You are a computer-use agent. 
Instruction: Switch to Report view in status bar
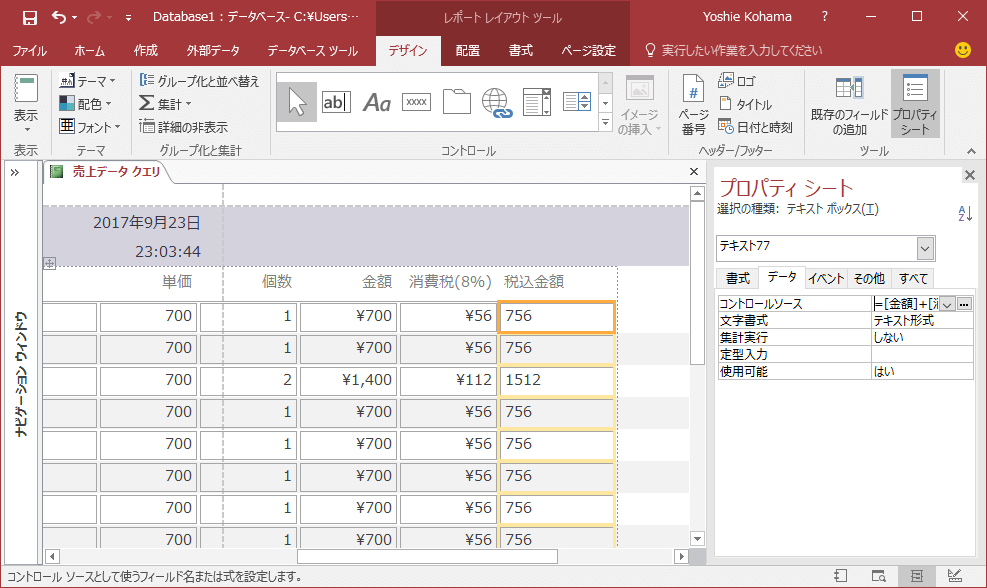tap(840, 575)
